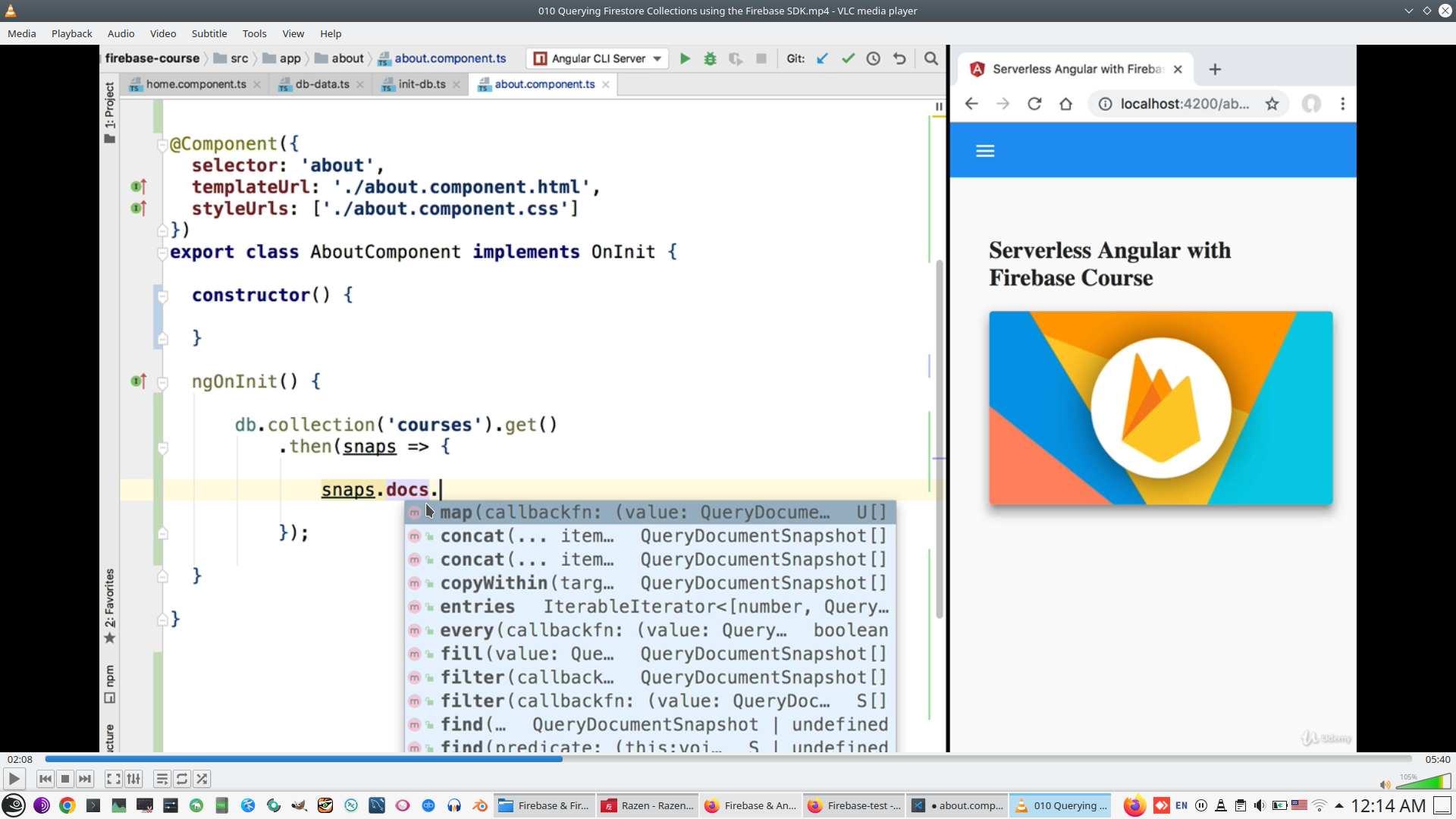Image resolution: width=1456 pixels, height=819 pixels.
Task: Open the Playback menu in VLC
Action: (x=71, y=33)
